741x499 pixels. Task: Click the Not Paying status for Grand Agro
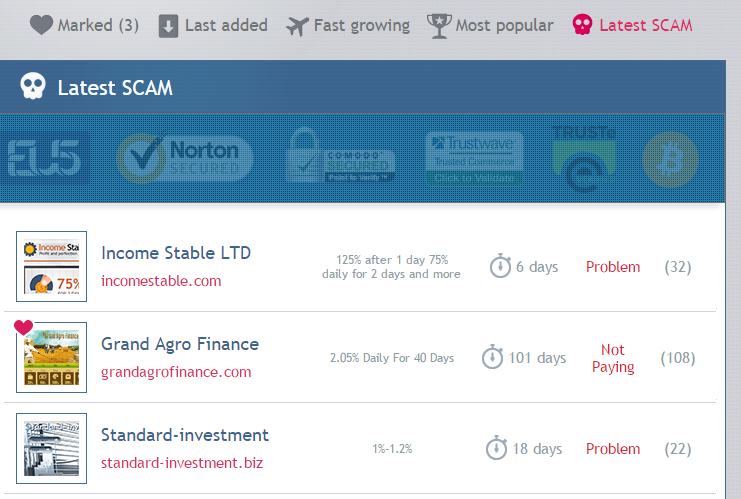tap(613, 358)
